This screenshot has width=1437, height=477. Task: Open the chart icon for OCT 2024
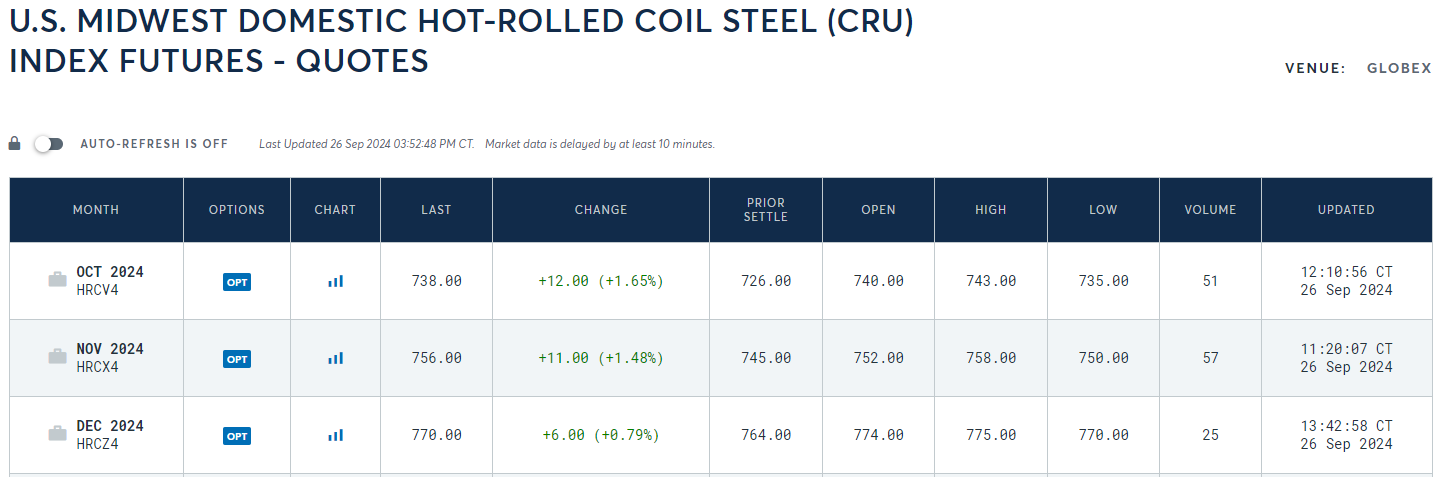[x=335, y=282]
